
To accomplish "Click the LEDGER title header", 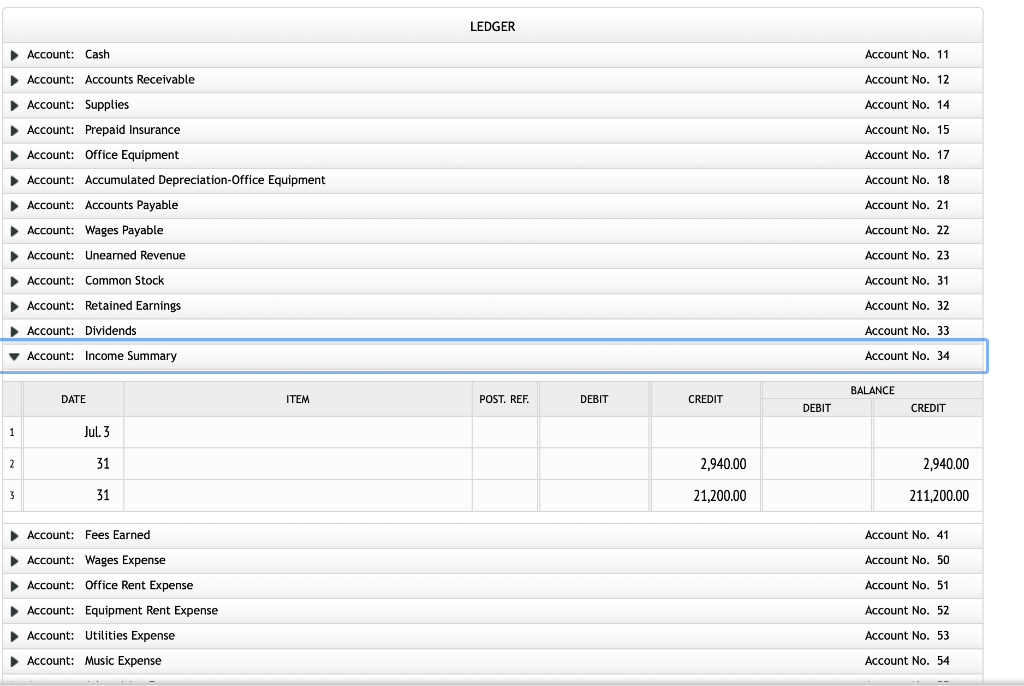I will coord(492,26).
